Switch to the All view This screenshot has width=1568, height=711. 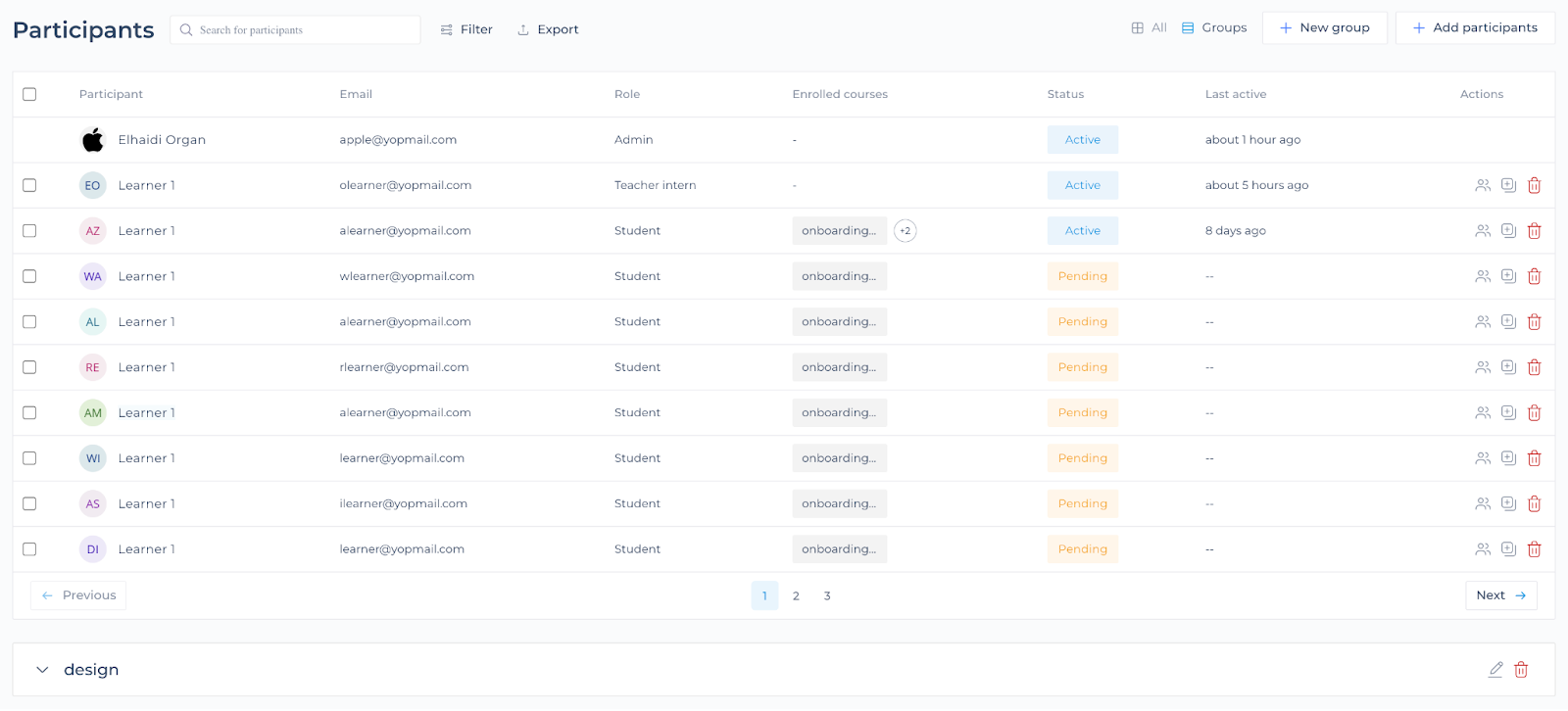tap(1150, 27)
